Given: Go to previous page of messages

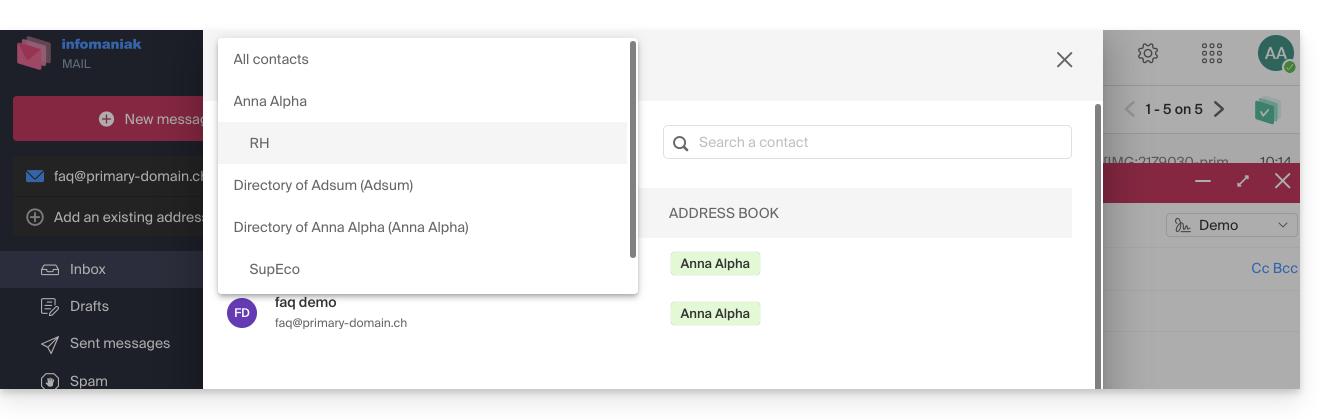Looking at the screenshot, I should (x=1130, y=109).
